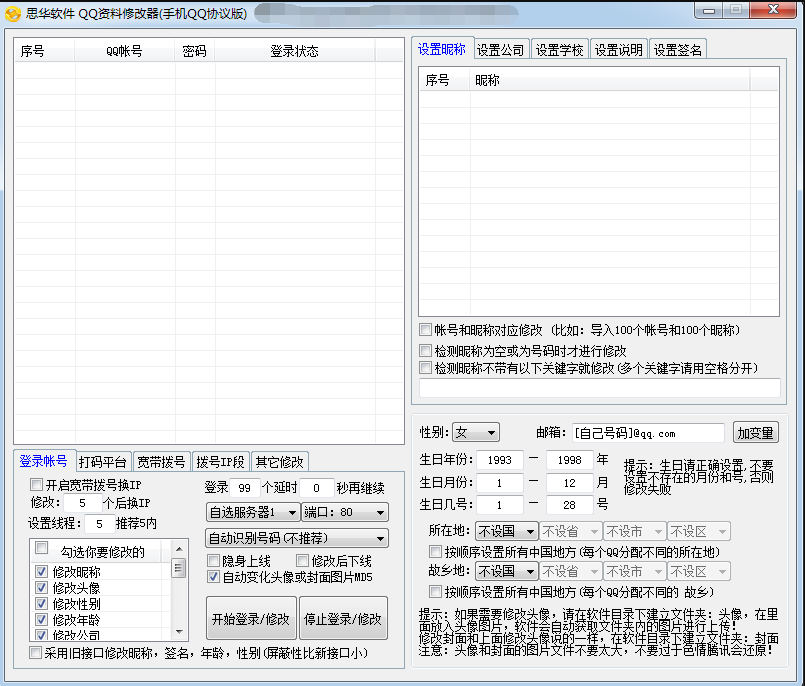The height and width of the screenshot is (686, 805).
Task: Click the 生日年份 end field 1998
Action: 569,460
